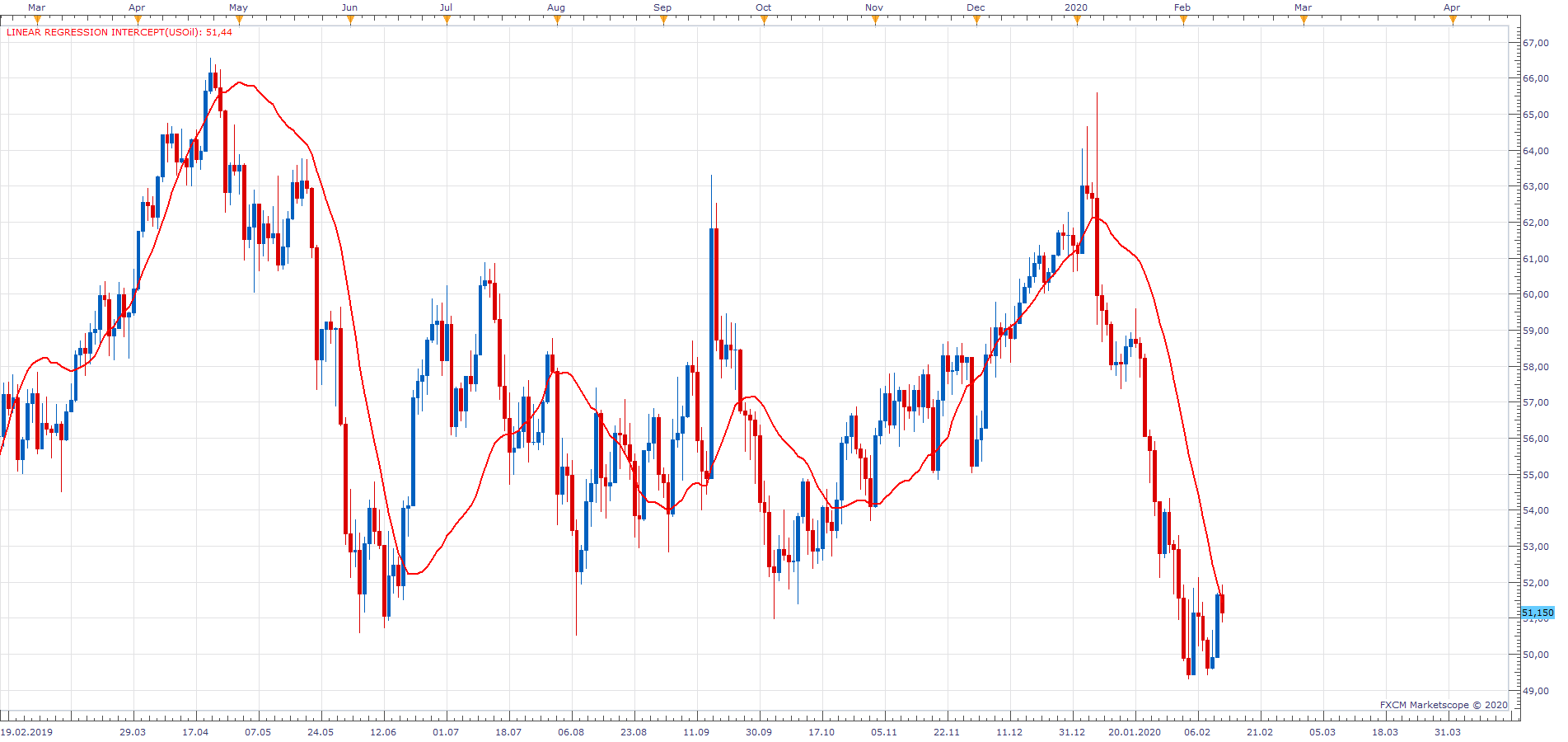The height and width of the screenshot is (742, 1568).
Task: Click the 18.03 date axis label
Action: click(x=1385, y=732)
